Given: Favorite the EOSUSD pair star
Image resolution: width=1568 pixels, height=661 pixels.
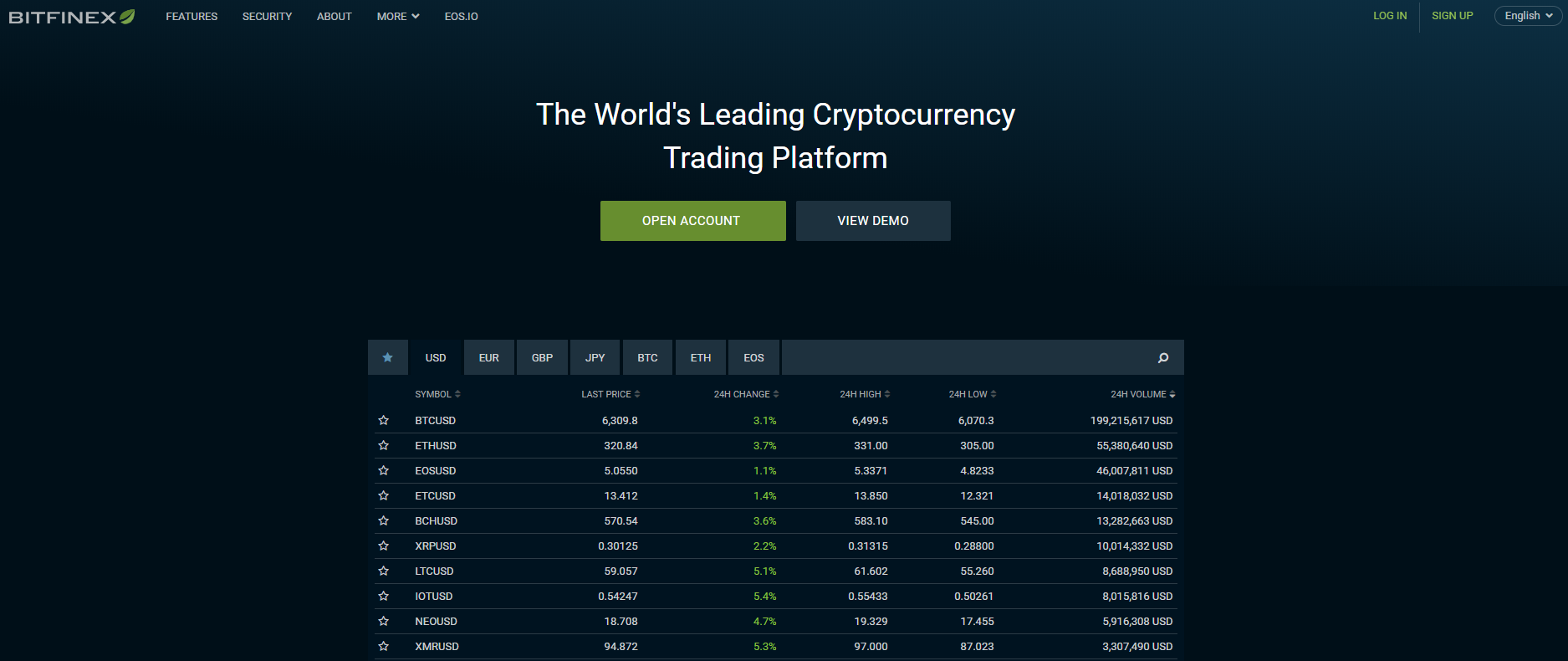Looking at the screenshot, I should pos(384,471).
